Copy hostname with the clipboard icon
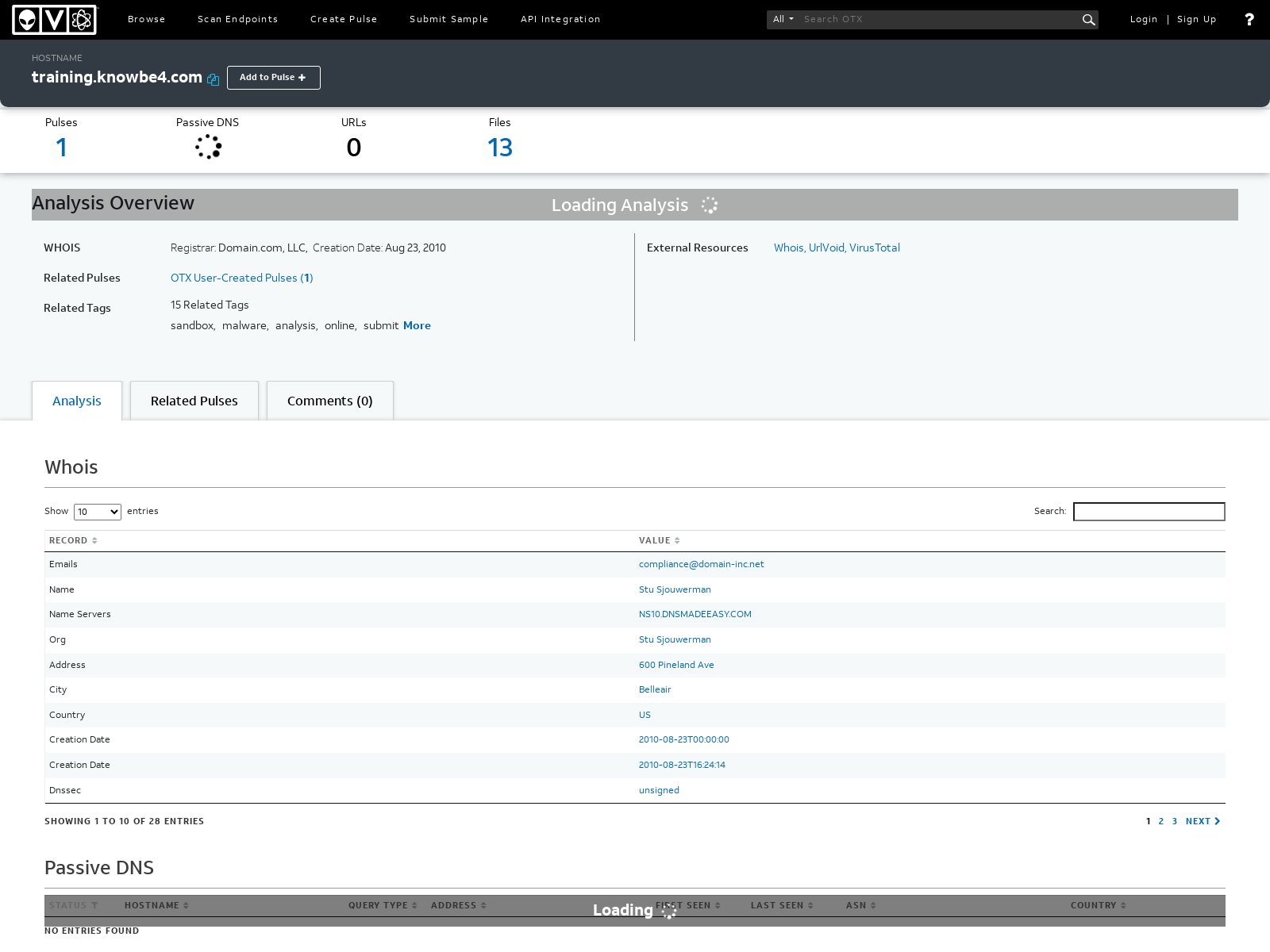The width and height of the screenshot is (1270, 952). pos(213,79)
